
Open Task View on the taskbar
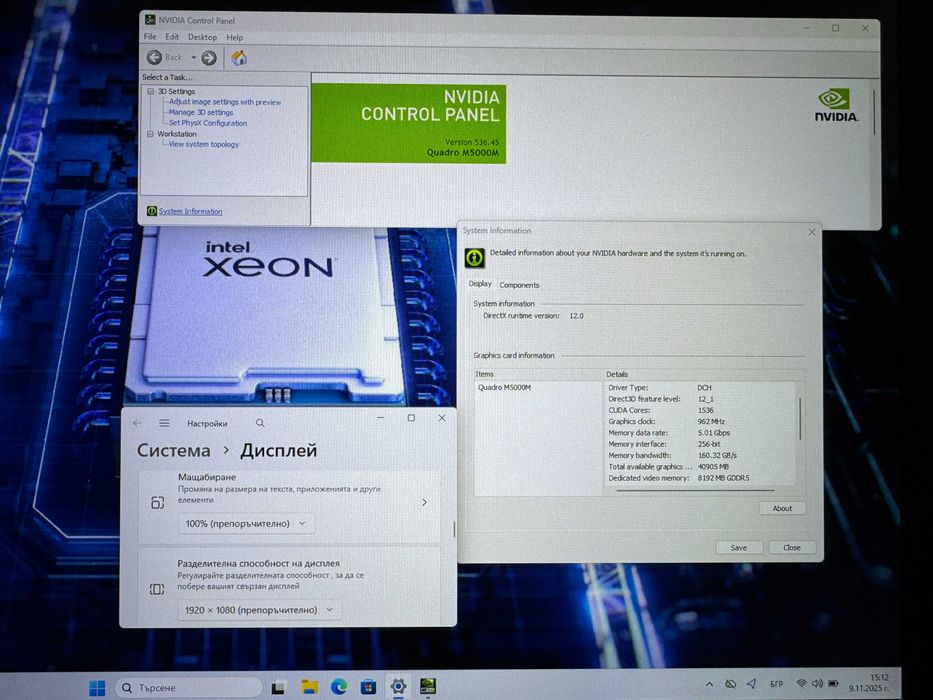point(278,688)
